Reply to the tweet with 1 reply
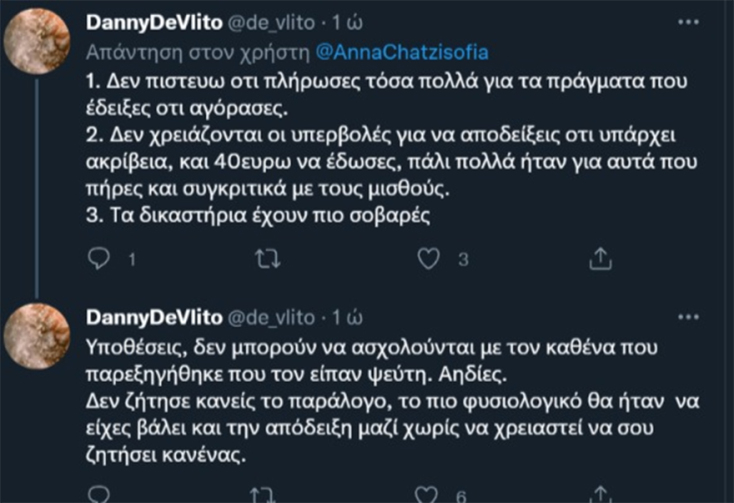The width and height of the screenshot is (734, 503). tap(99, 259)
